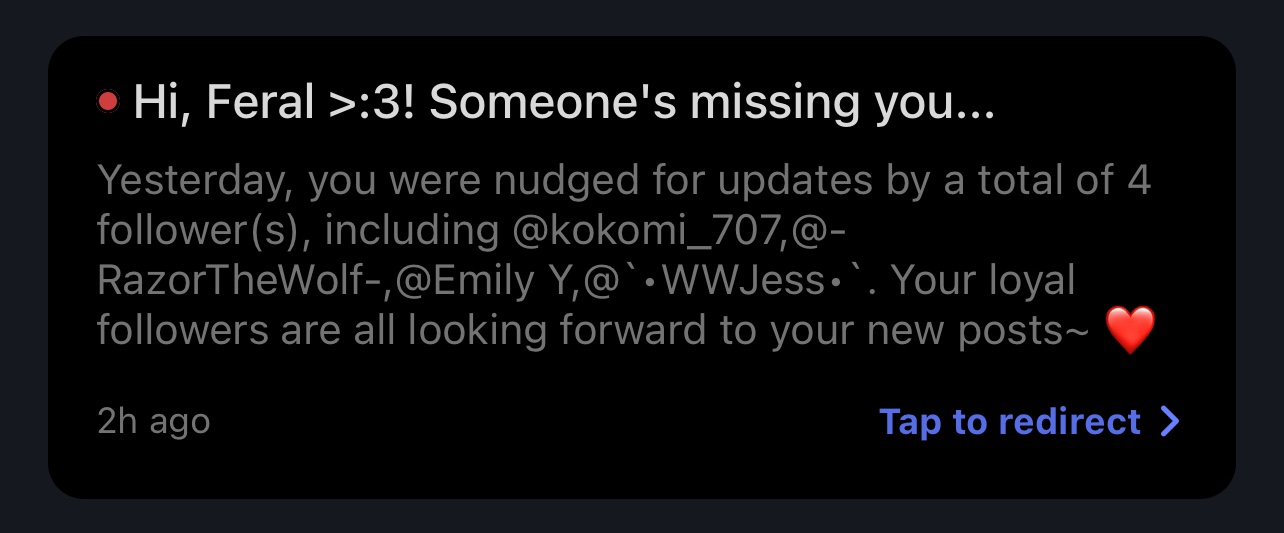Click the red unread notification dot

108,101
